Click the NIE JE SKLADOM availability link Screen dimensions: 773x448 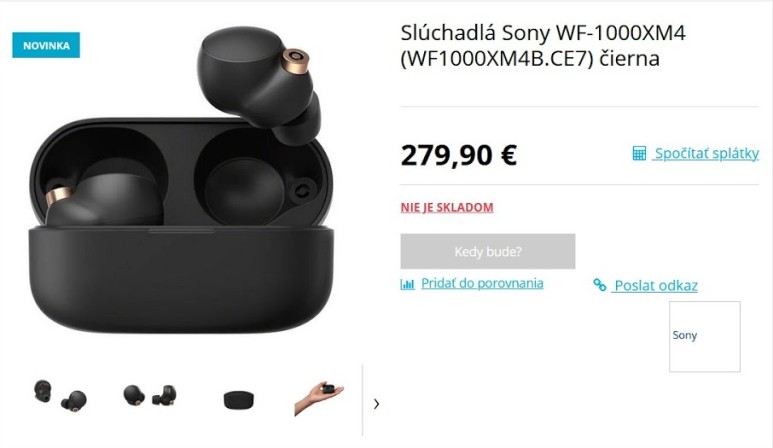coord(447,207)
